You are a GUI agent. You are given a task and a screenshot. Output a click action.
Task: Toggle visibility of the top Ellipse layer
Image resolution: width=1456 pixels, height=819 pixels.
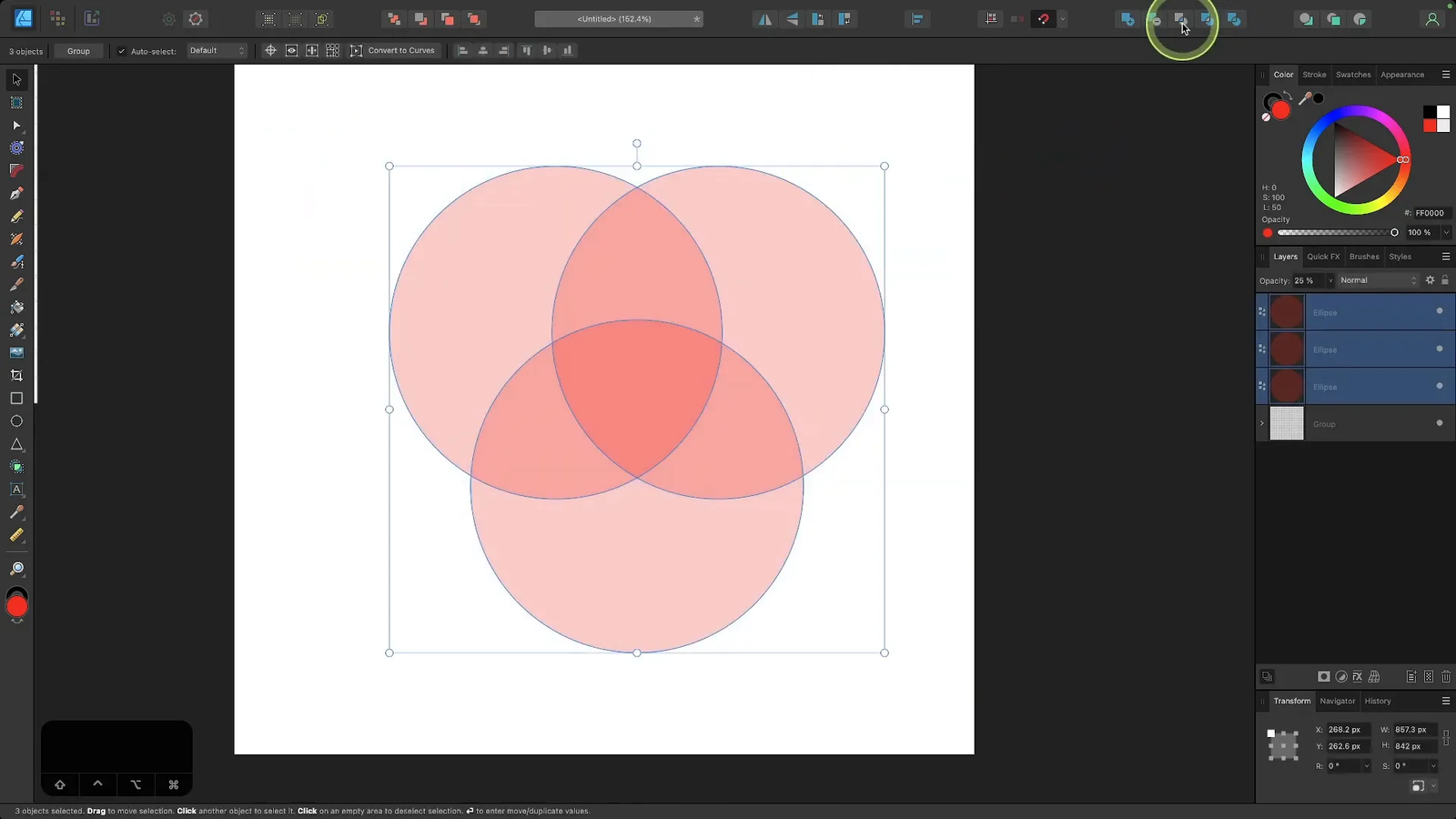coord(1439,311)
